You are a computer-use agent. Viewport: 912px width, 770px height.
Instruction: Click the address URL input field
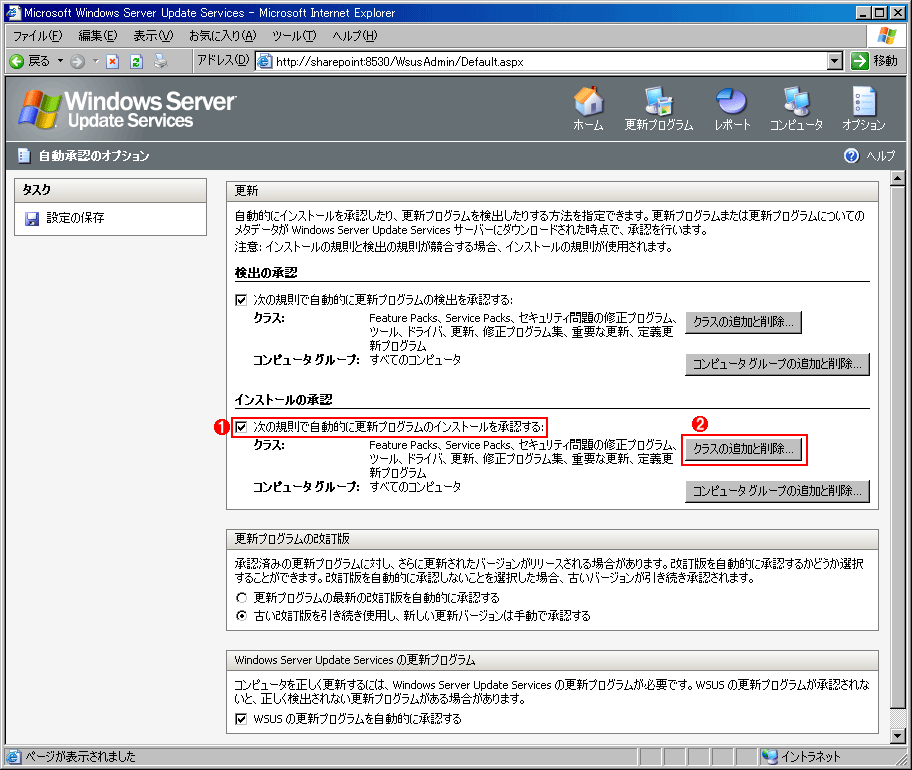[550, 61]
